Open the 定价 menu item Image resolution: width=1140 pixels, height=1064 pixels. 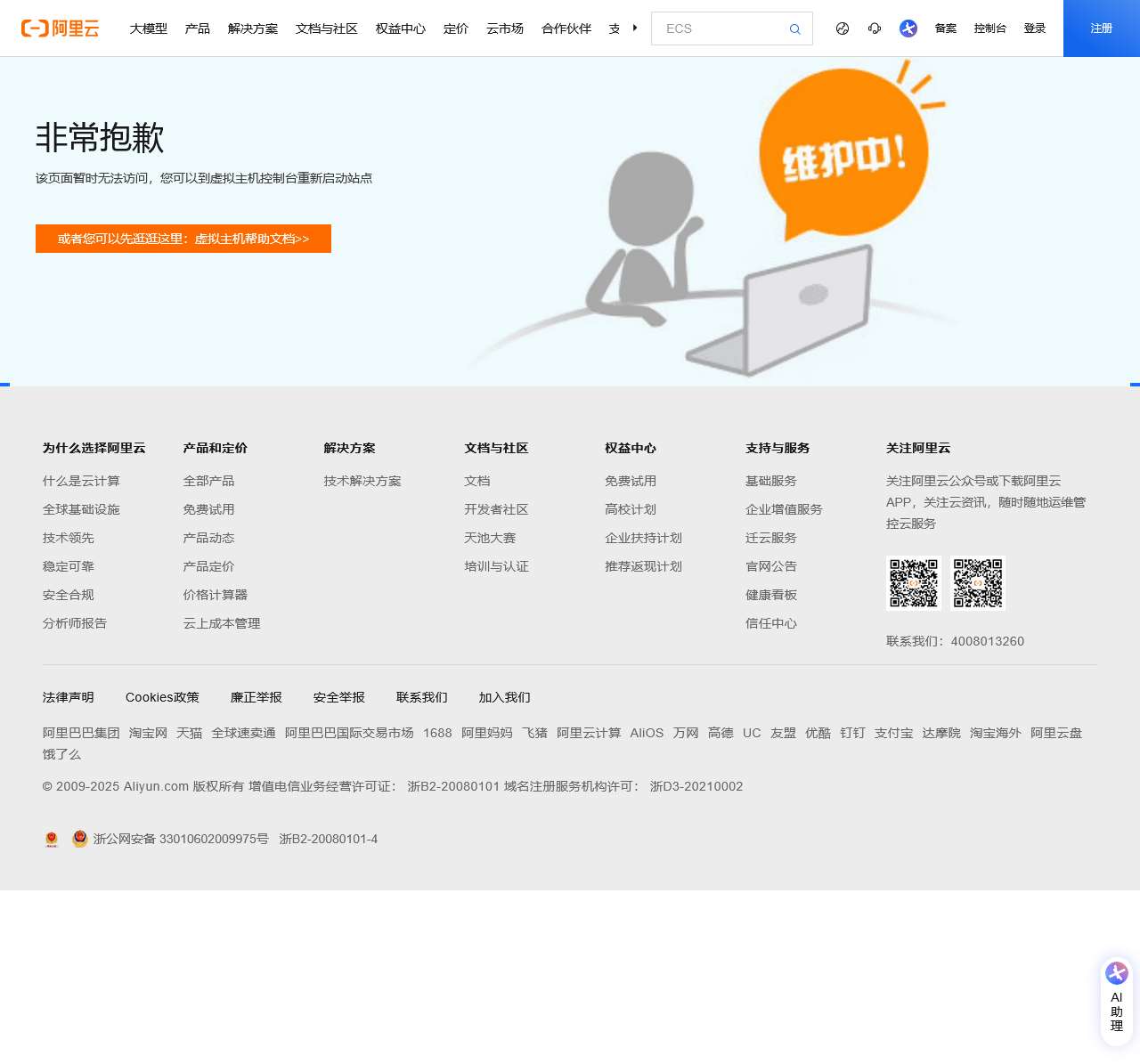click(456, 28)
